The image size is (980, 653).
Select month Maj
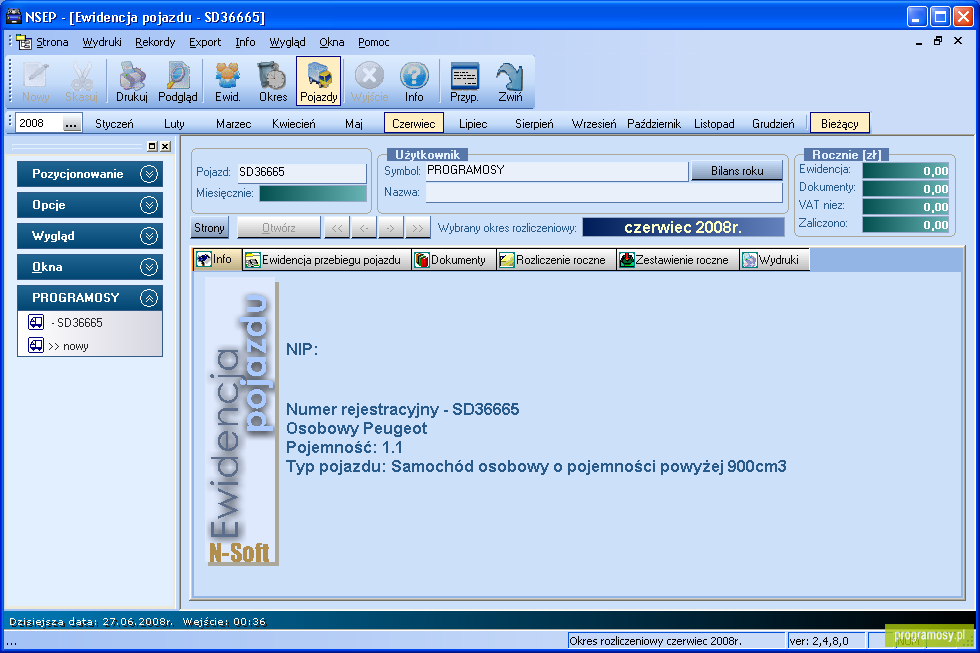point(354,123)
